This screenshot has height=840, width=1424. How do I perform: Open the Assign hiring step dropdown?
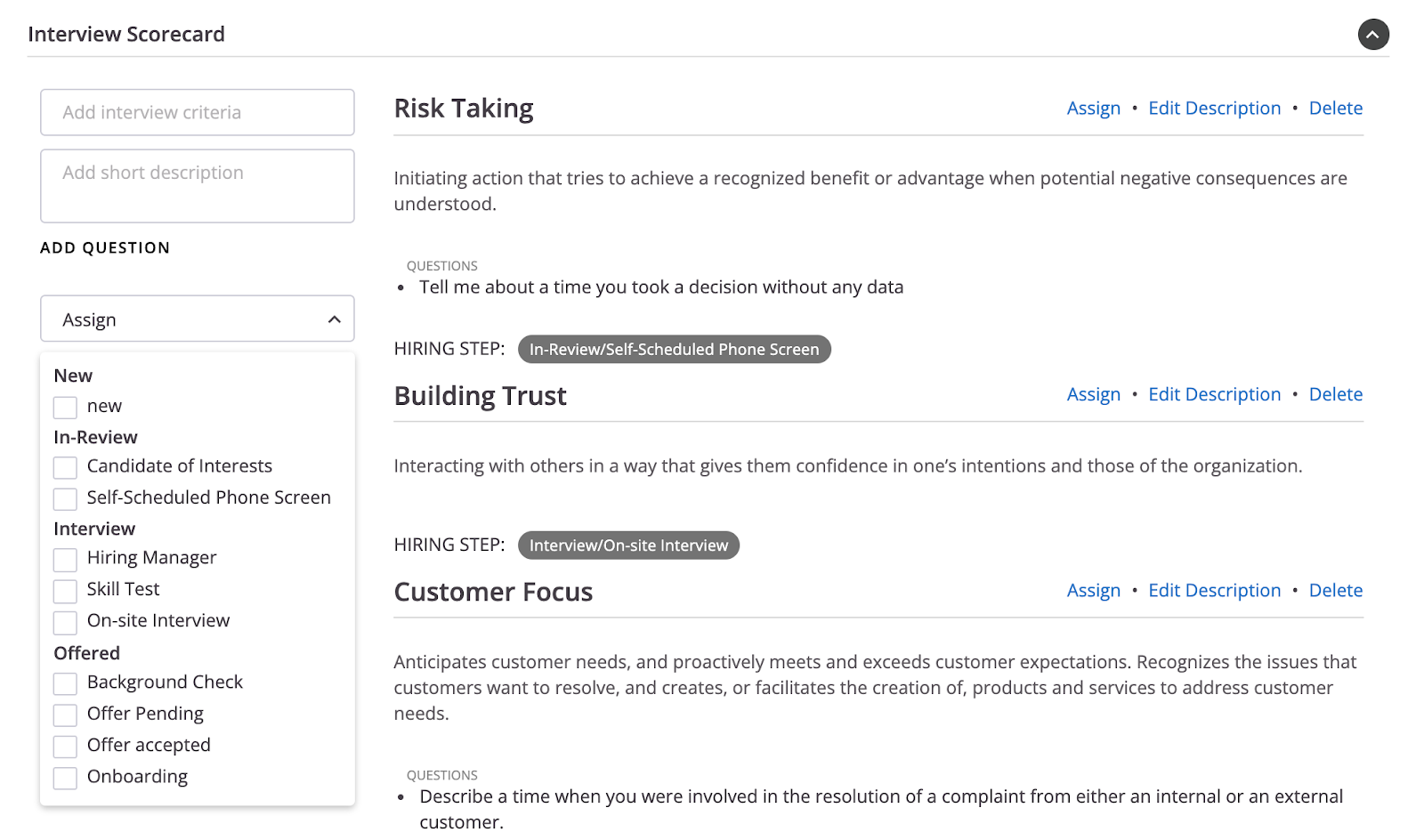point(198,319)
